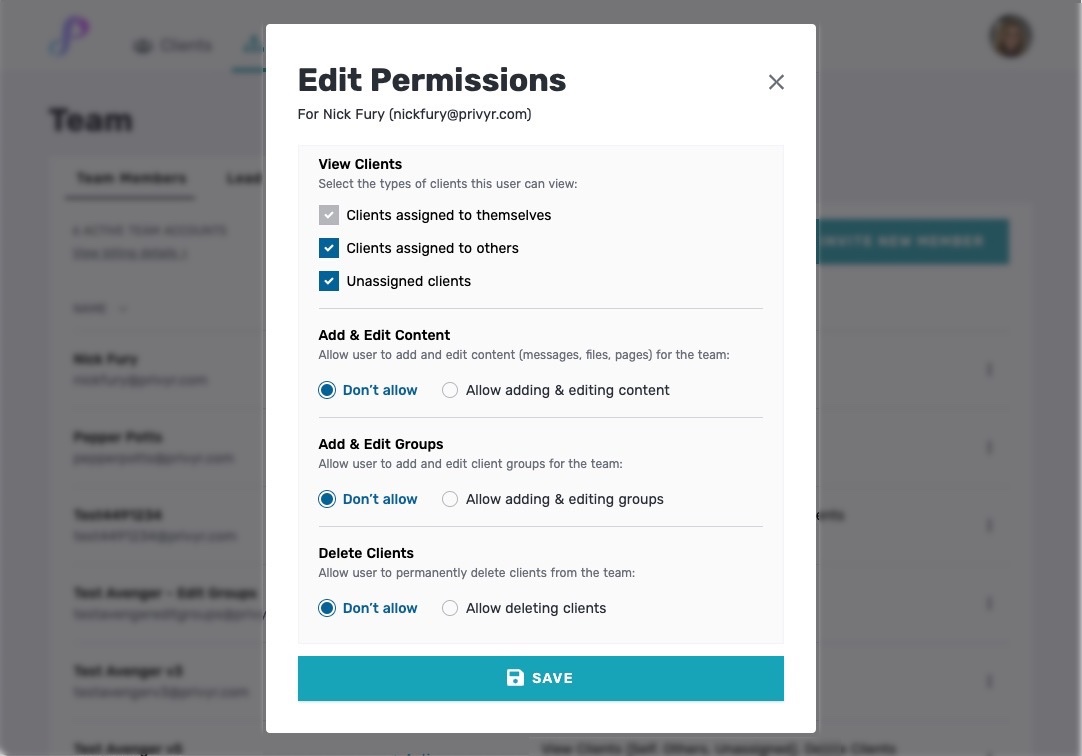Click the save disk icon in SAVE button
Image resolution: width=1082 pixels, height=756 pixels.
click(x=513, y=677)
